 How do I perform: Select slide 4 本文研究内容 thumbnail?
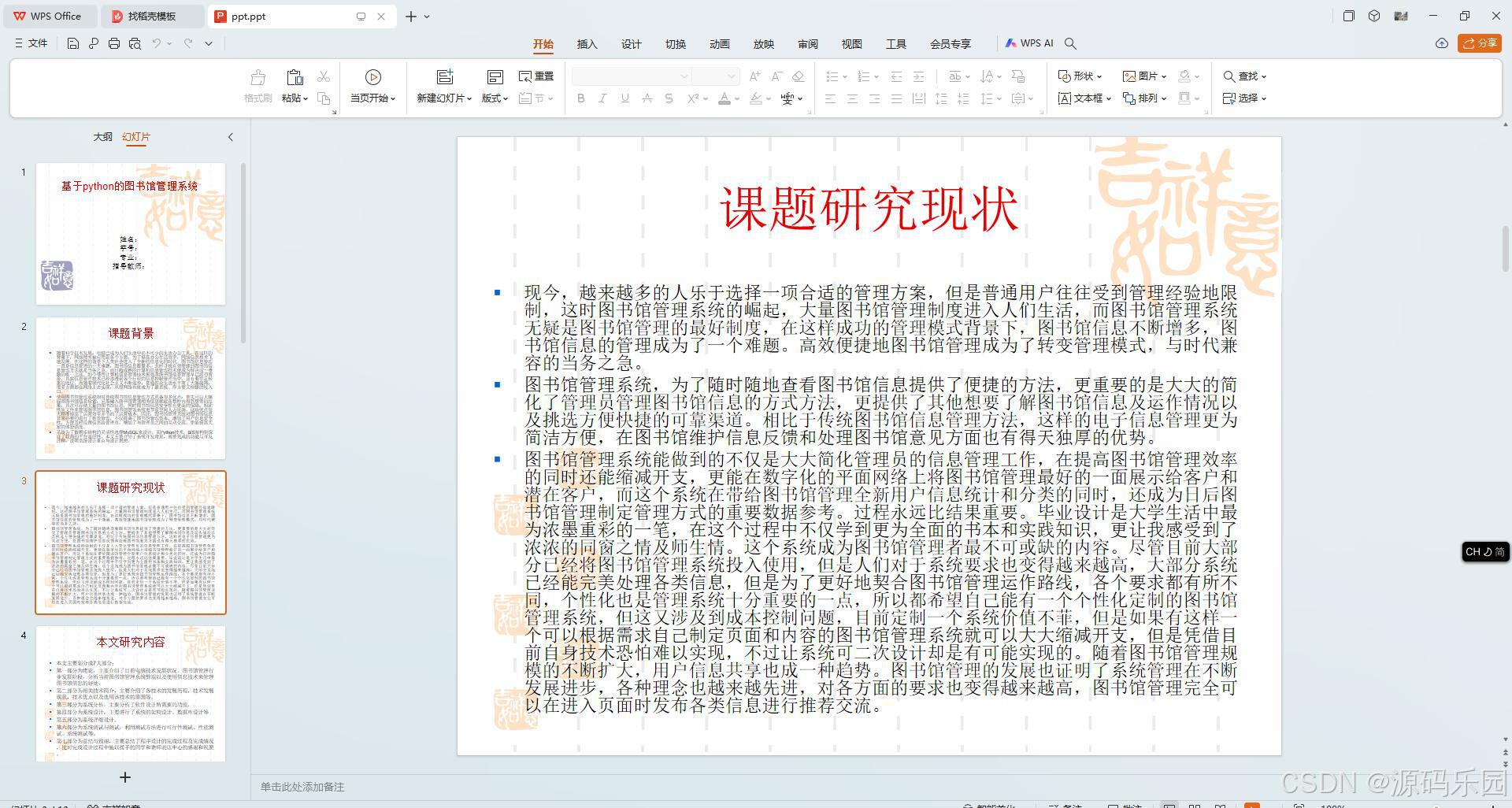130,693
